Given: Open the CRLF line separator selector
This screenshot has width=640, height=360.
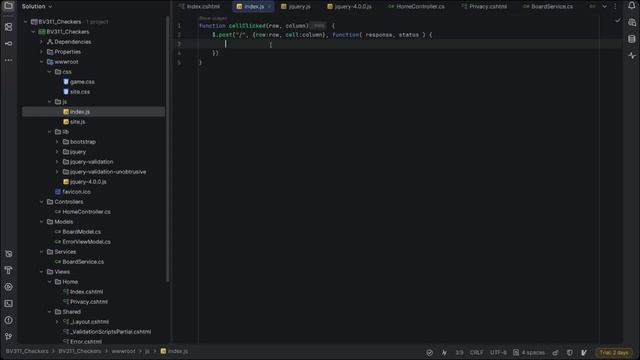Looking at the screenshot, I should (x=476, y=353).
